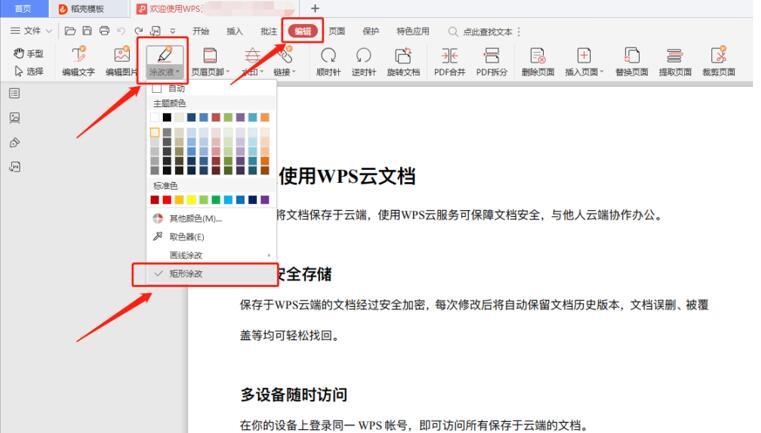761x433 pixels.
Task: Switch to the 插入 ribbon tab
Action: click(234, 31)
